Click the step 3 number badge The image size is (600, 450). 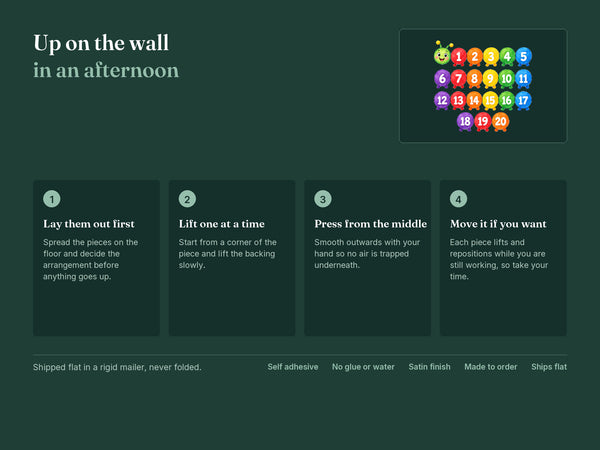323,199
